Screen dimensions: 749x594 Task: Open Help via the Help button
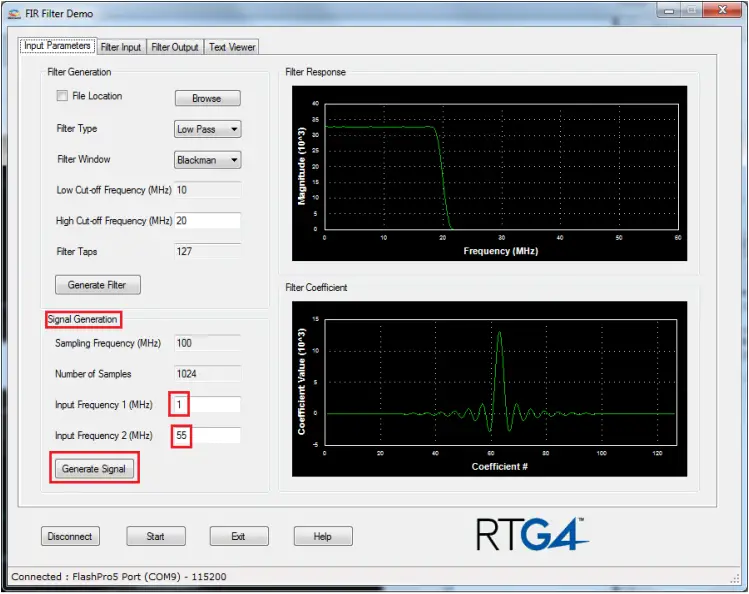point(323,537)
